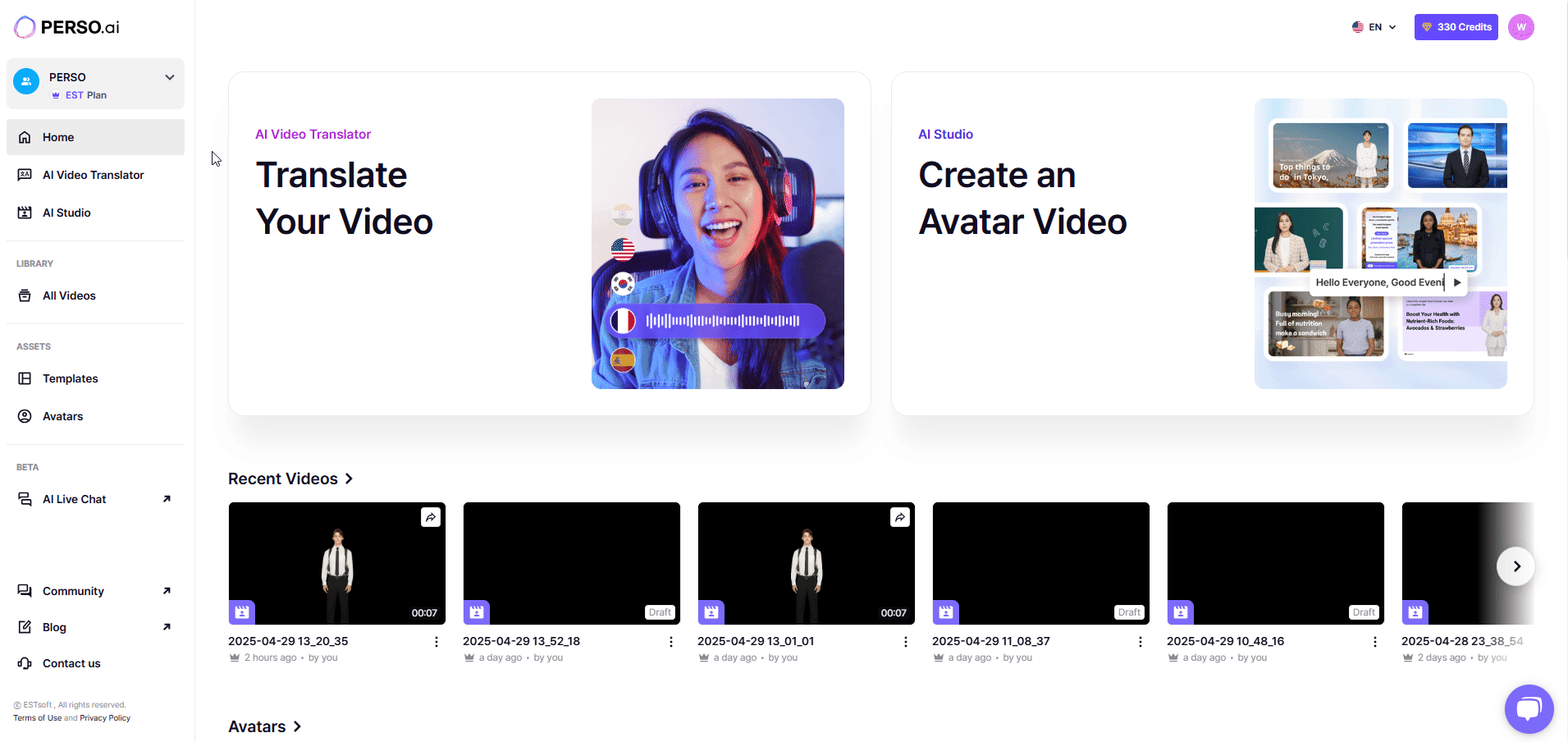This screenshot has height=742, width=1568.
Task: Click the Avatars section heading
Action: pyautogui.click(x=257, y=726)
